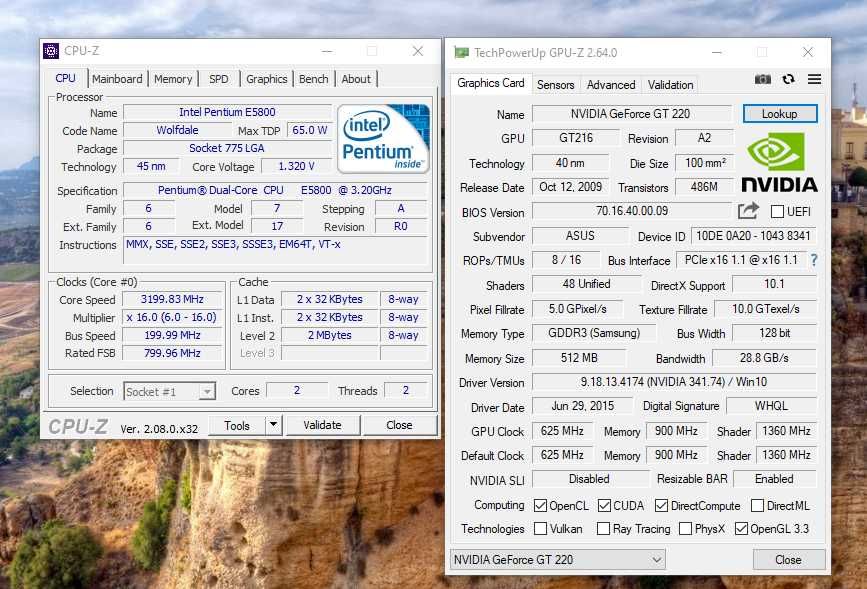Click the Core Speed value 3199.83 MHz
Screen dimensions: 867x589
pos(172,299)
